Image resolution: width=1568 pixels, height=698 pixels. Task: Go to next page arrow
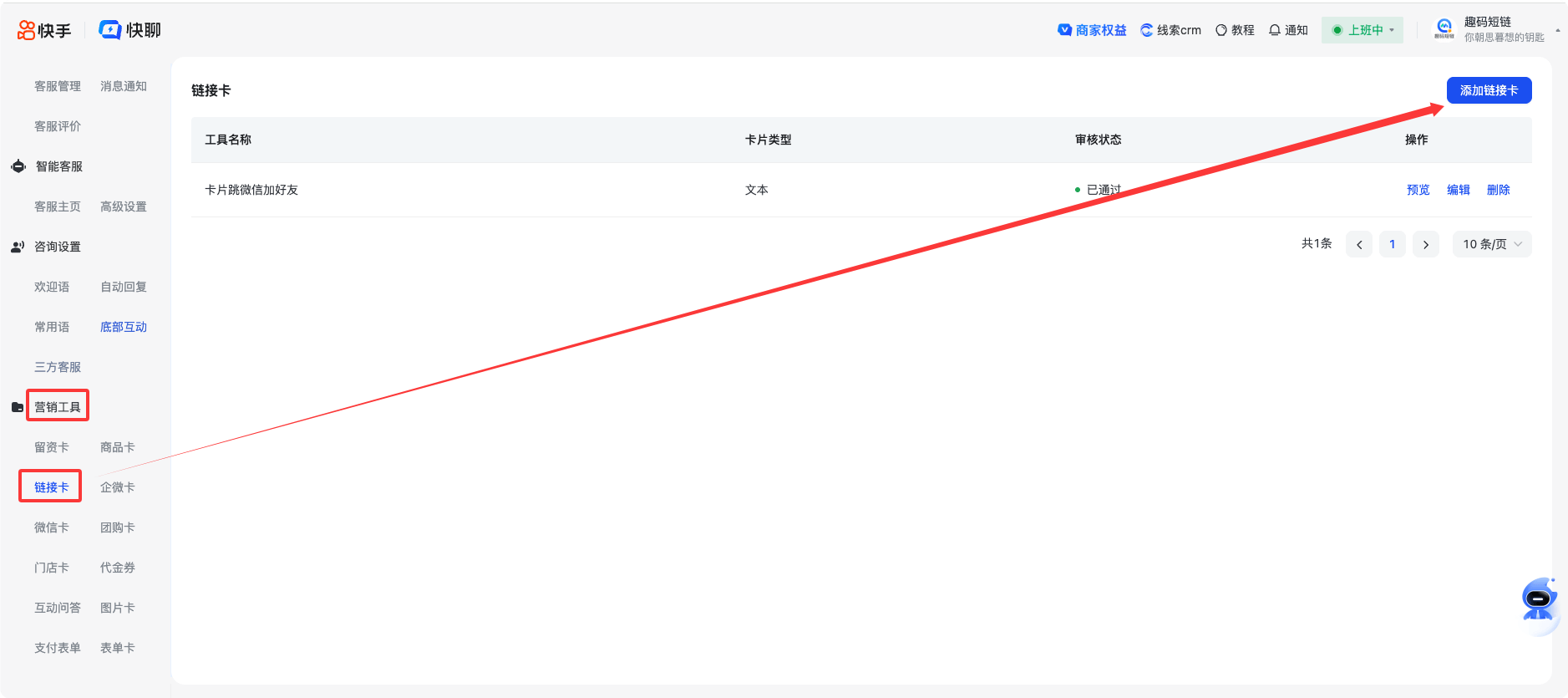coord(1426,244)
